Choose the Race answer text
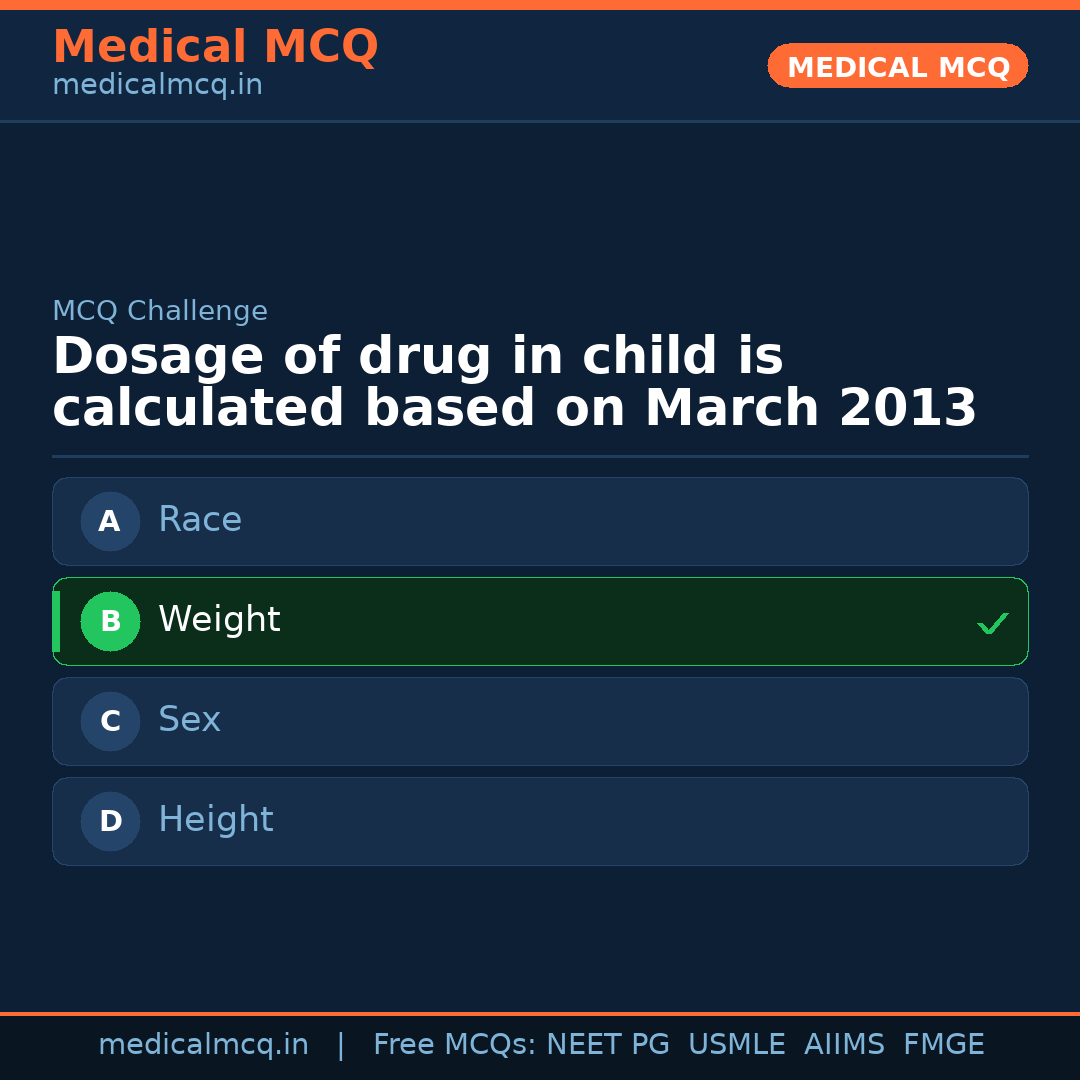 click(x=200, y=520)
